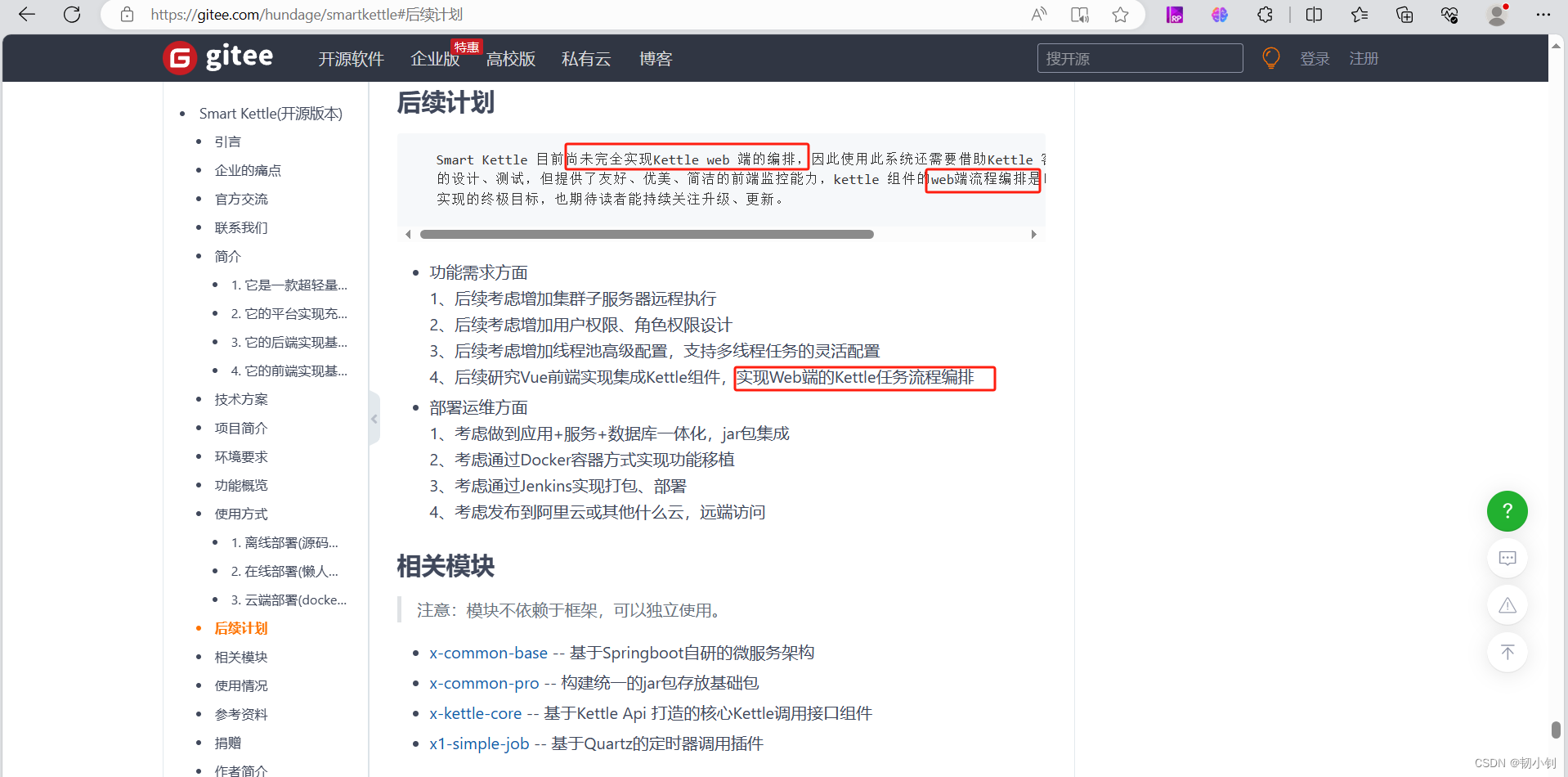Open Collections icon in browser toolbar
Image resolution: width=1568 pixels, height=777 pixels.
click(x=1404, y=15)
